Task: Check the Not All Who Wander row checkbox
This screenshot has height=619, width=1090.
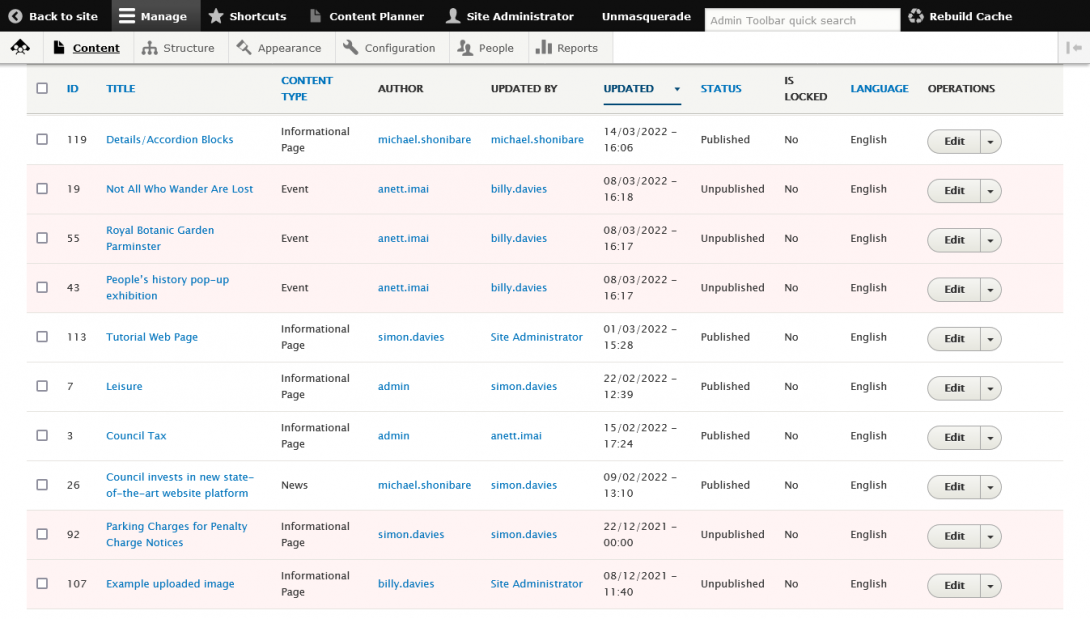Action: (42, 188)
